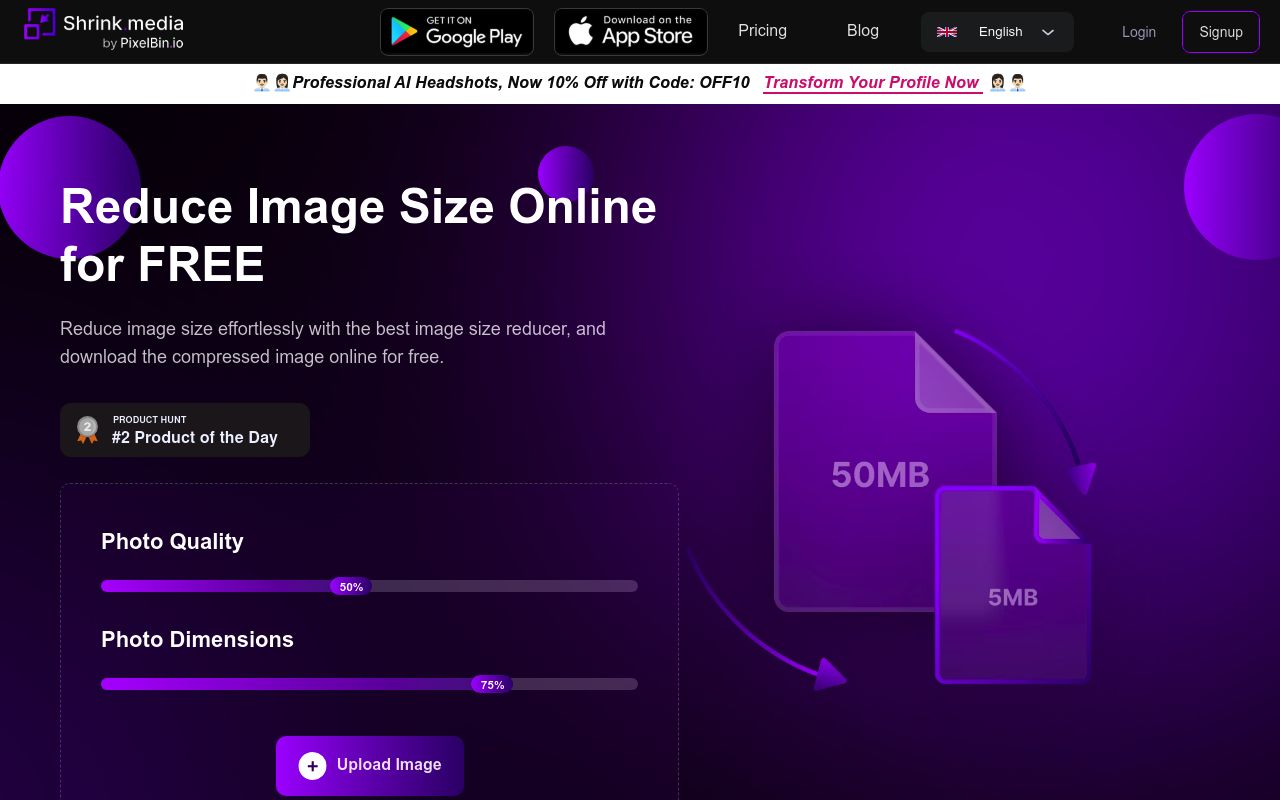Screen dimensions: 1280x800
Task: Click the Shrink media logo icon
Action: pyautogui.click(x=40, y=24)
